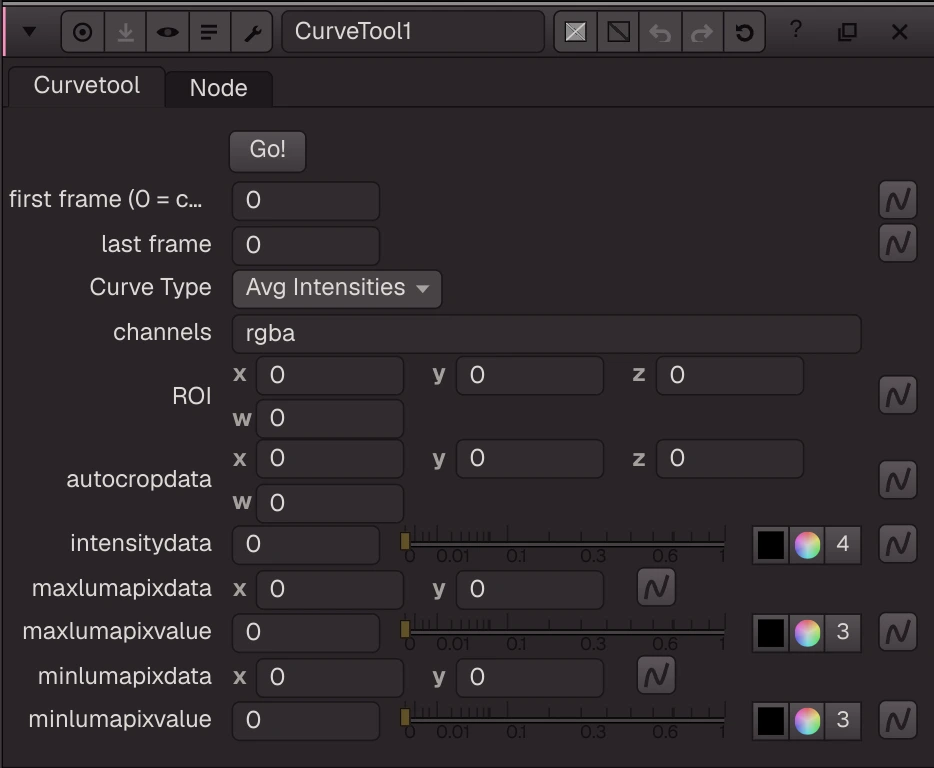This screenshot has width=934, height=768.
Task: Close the CurveTool1 properties panel
Action: [x=899, y=32]
